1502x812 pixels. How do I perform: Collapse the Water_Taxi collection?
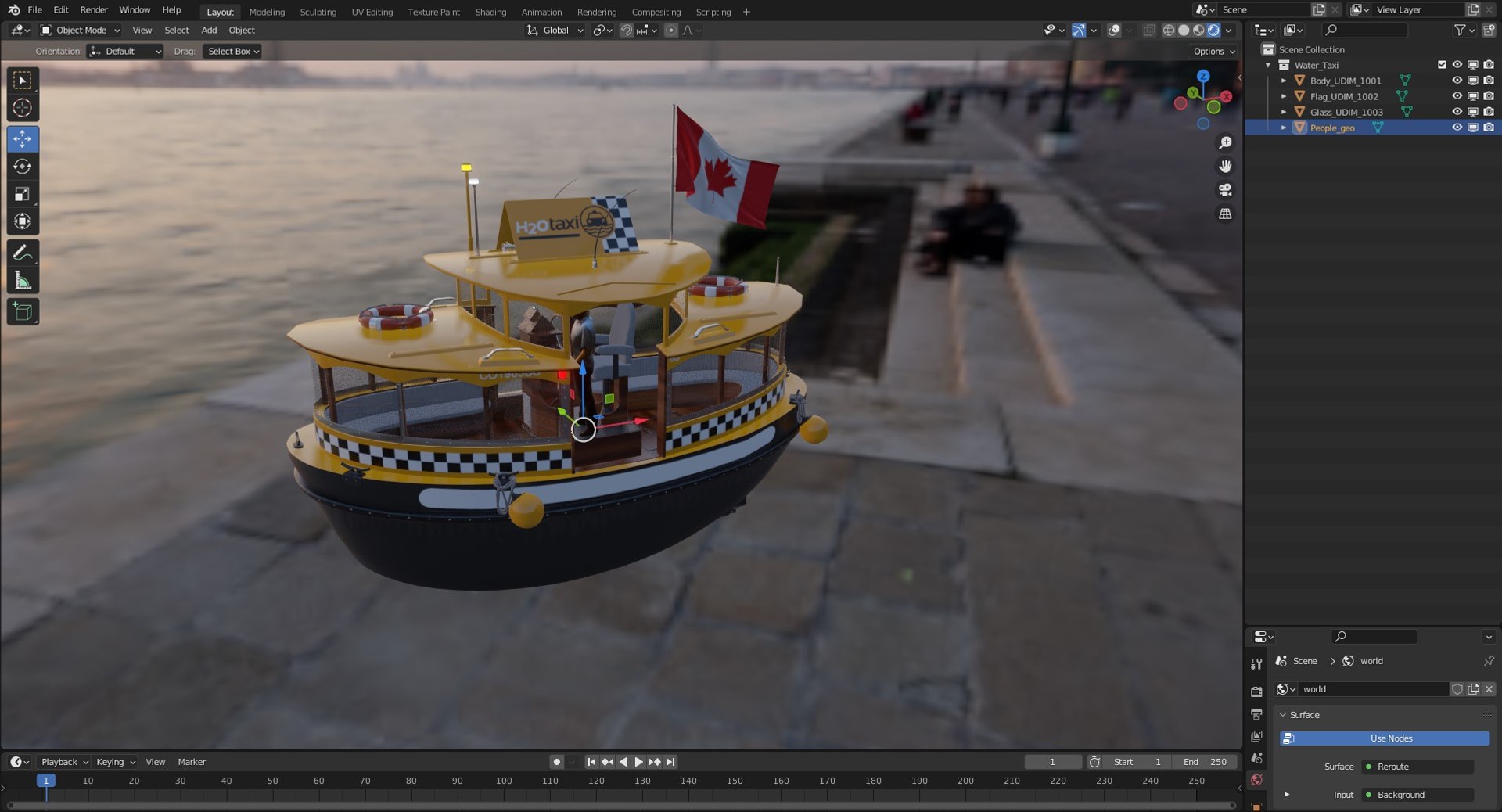coord(1268,65)
